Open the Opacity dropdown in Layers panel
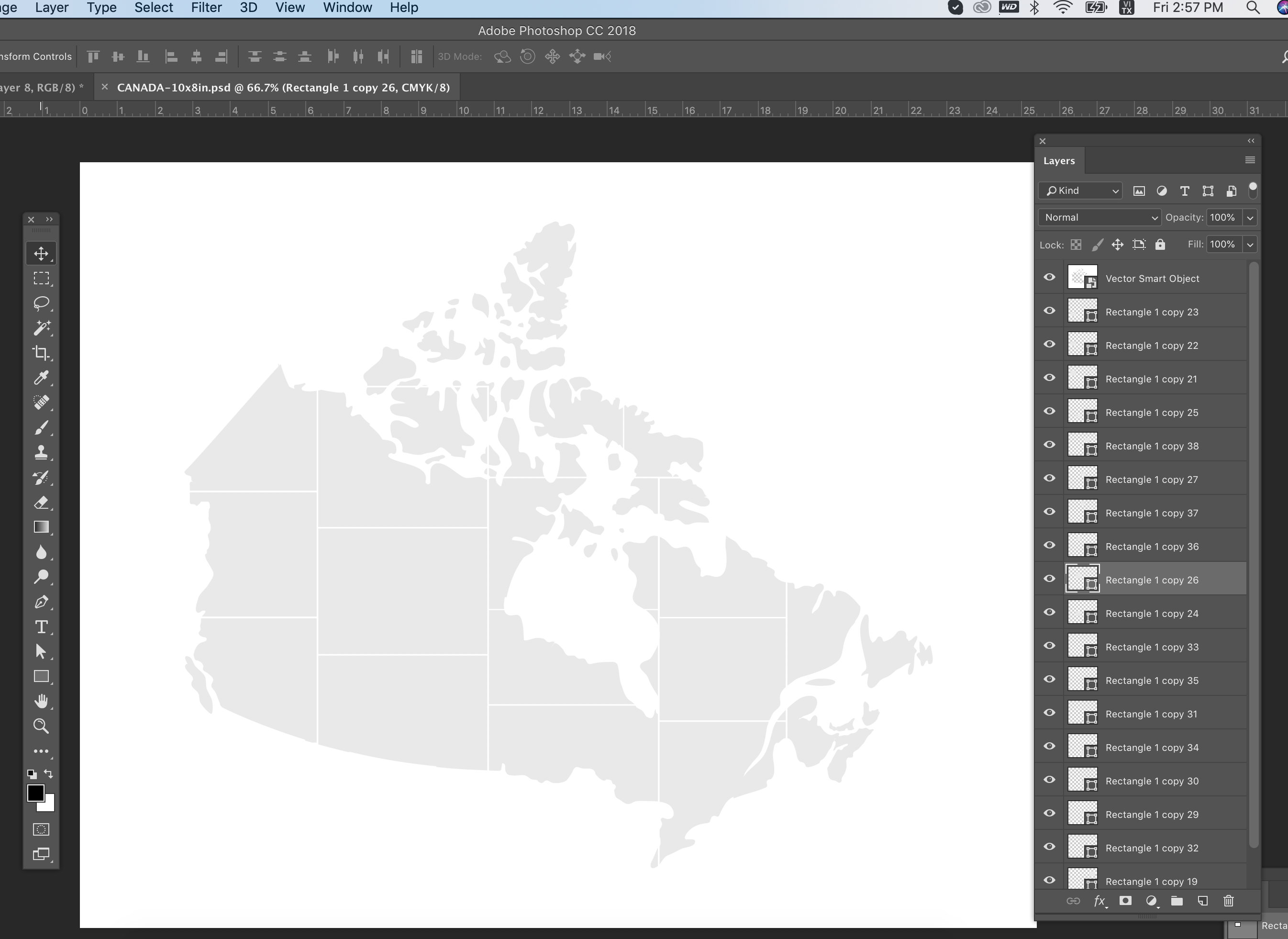 (1250, 217)
